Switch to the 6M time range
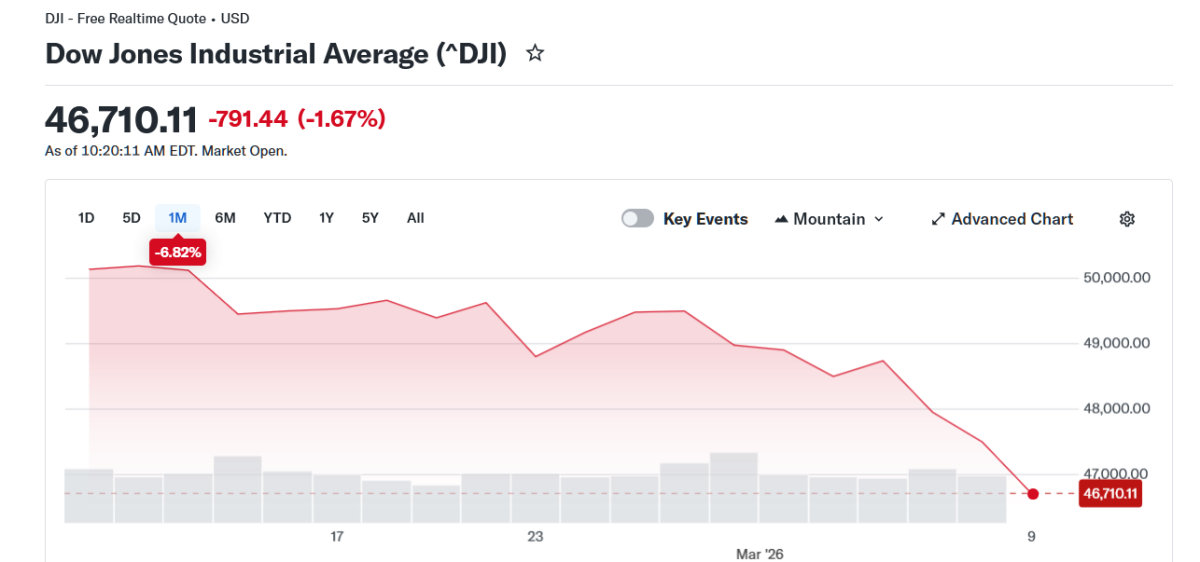Screen dimensions: 1200x562 click(x=225, y=218)
